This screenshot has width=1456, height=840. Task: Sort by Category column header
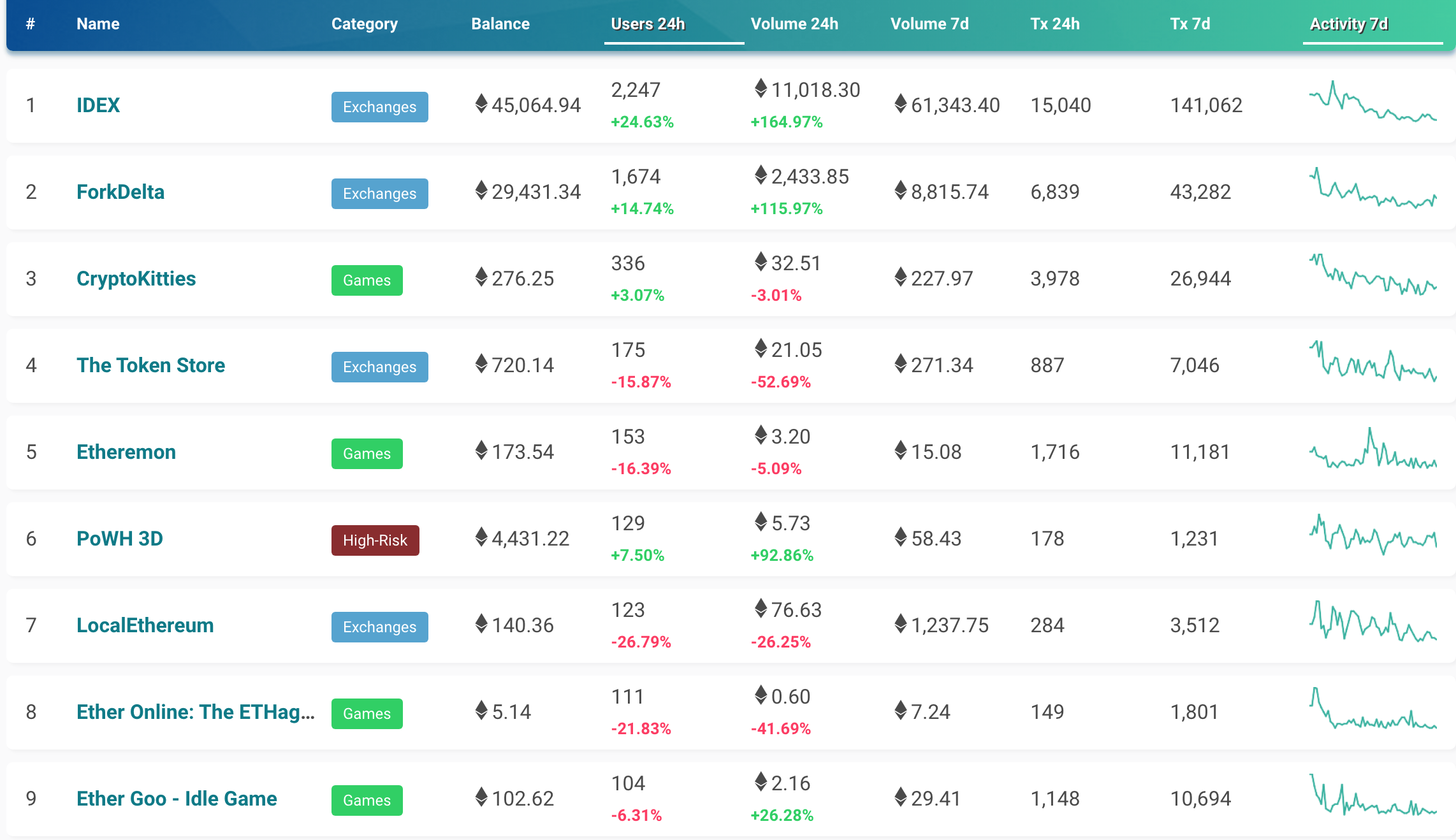(365, 24)
